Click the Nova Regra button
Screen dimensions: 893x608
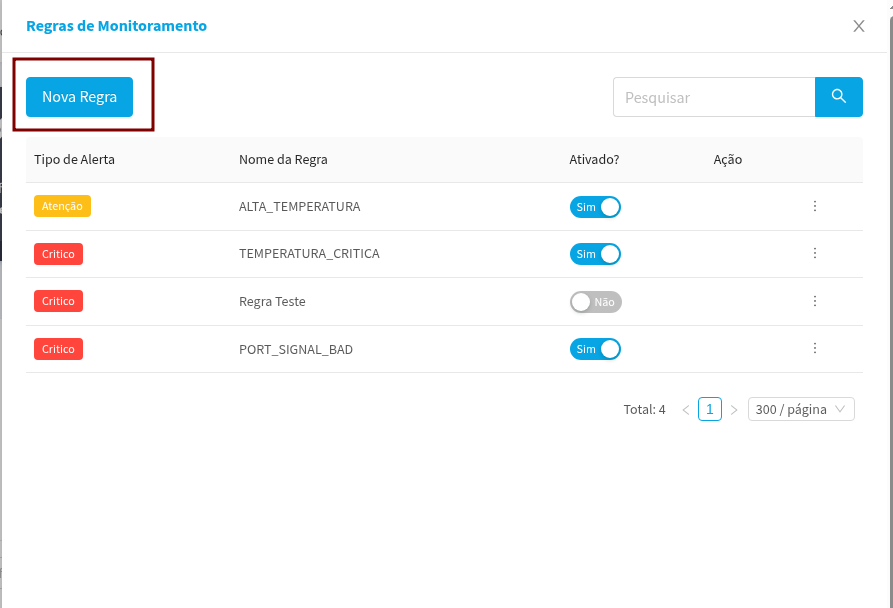tap(79, 97)
